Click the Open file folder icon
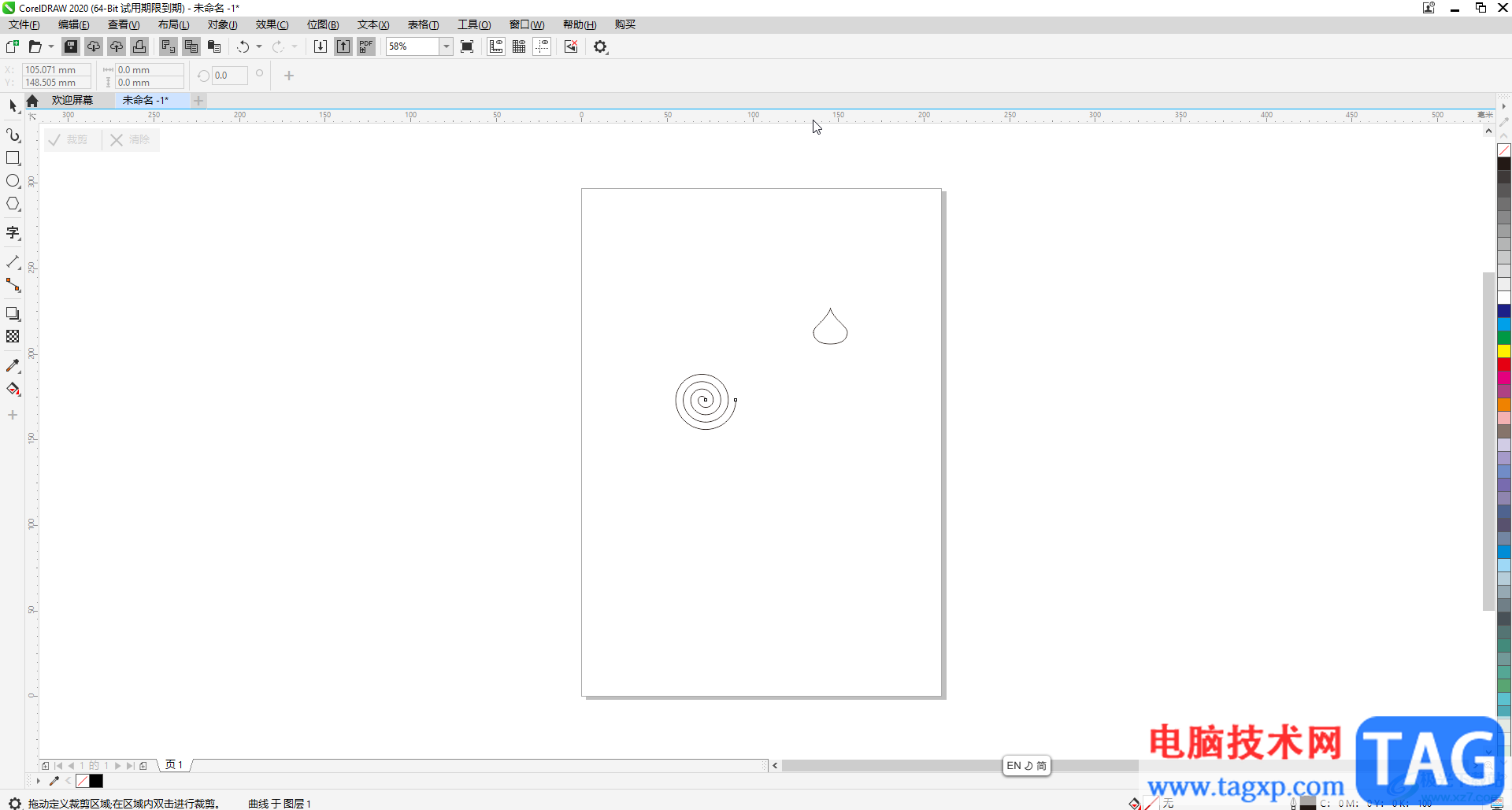The height and width of the screenshot is (810, 1512). [x=35, y=46]
